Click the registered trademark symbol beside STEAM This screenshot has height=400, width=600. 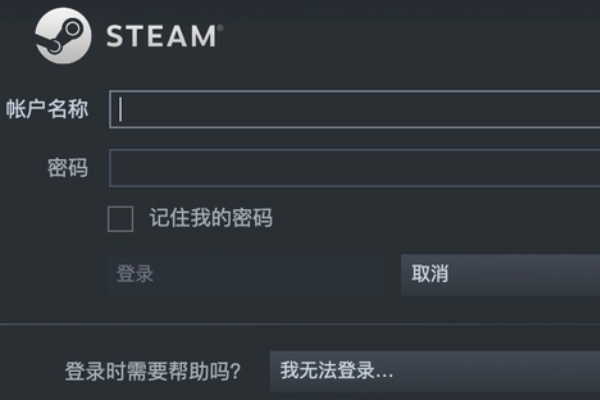pyautogui.click(x=219, y=28)
